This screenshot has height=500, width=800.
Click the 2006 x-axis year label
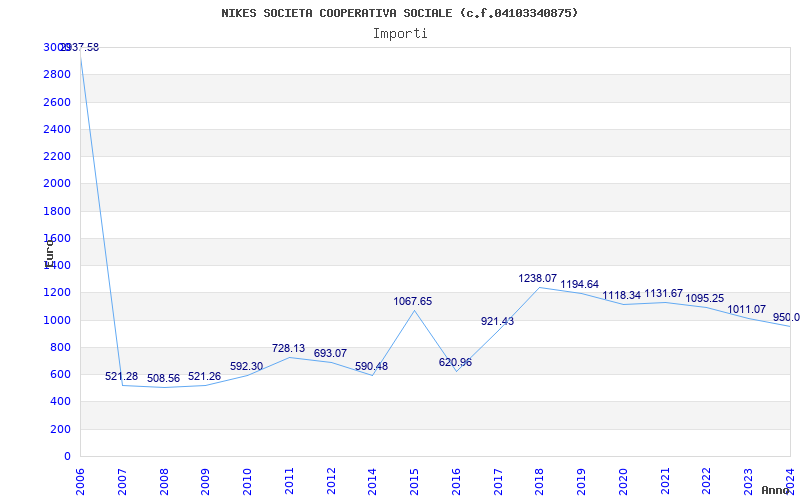(80, 482)
